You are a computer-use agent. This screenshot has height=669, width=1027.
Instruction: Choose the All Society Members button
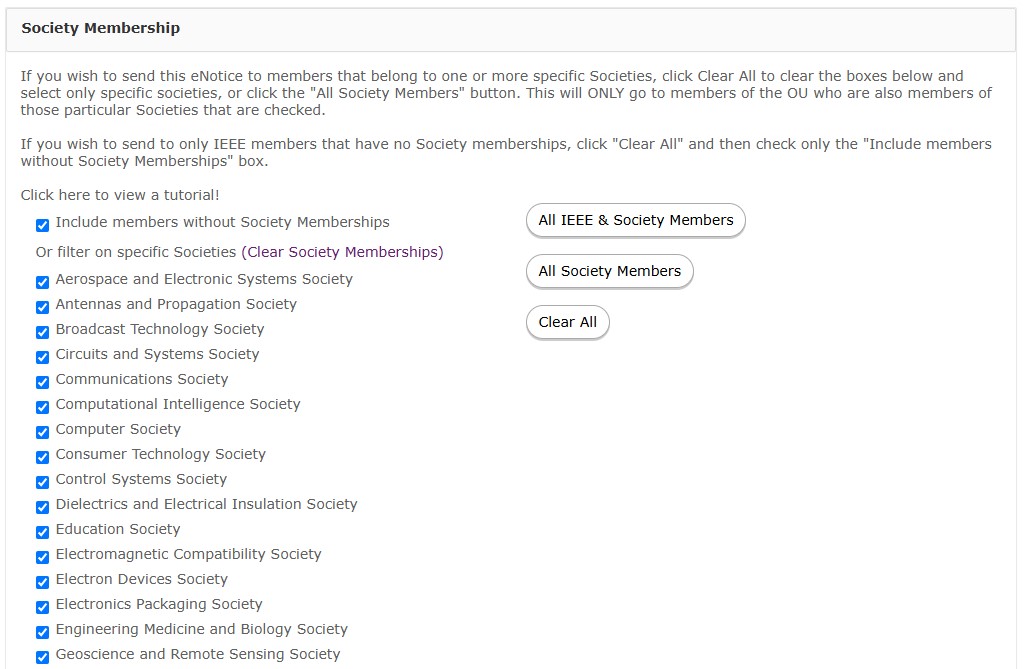609,271
